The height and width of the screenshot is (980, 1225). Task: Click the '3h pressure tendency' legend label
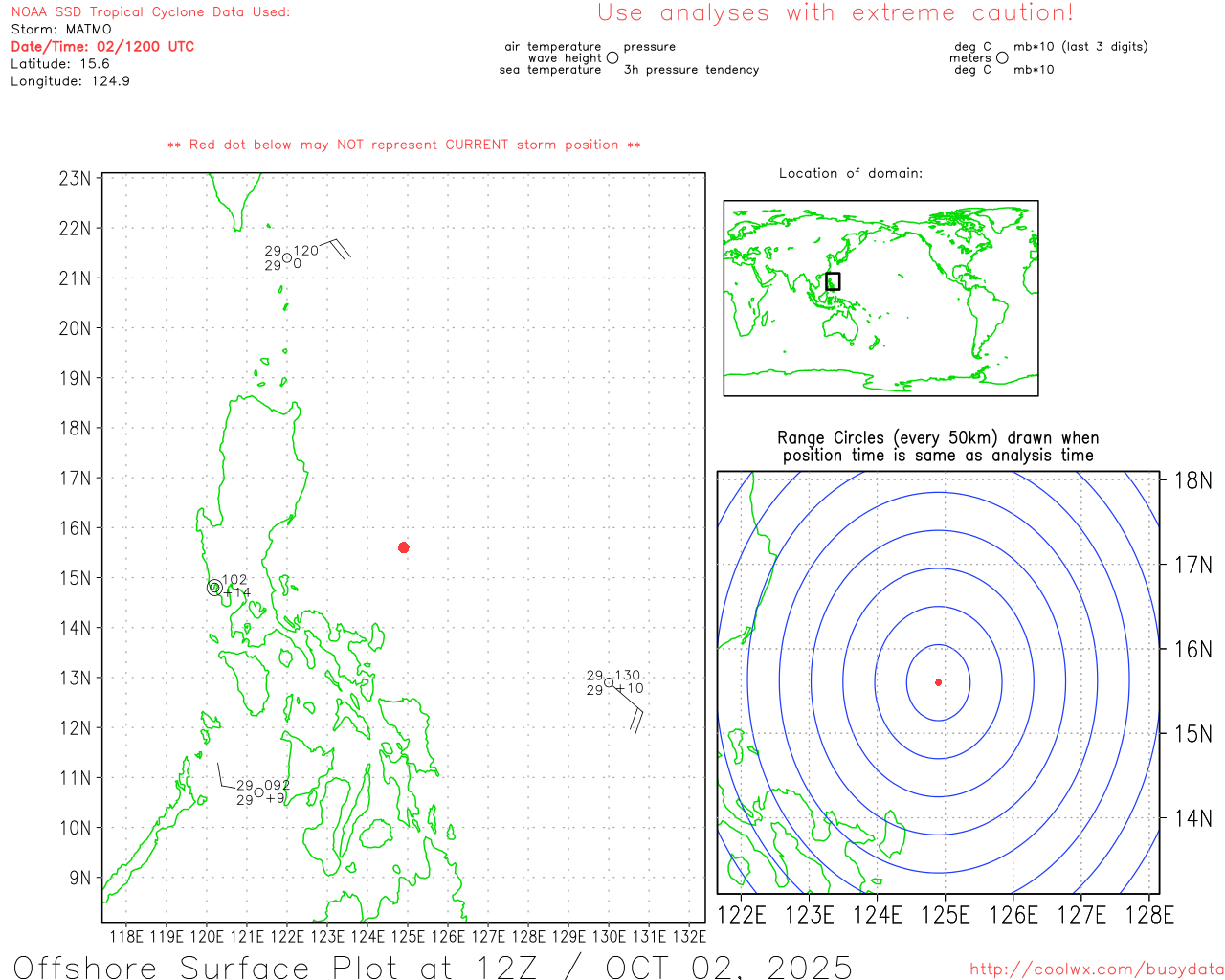691,70
